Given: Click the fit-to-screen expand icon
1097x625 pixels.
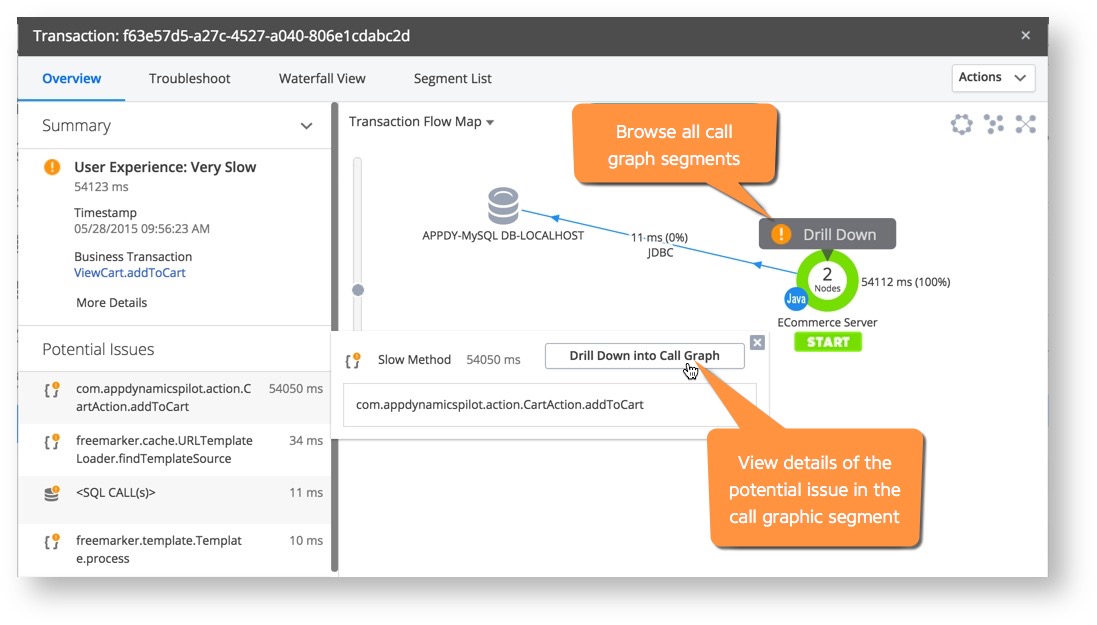Looking at the screenshot, I should pos(1026,125).
